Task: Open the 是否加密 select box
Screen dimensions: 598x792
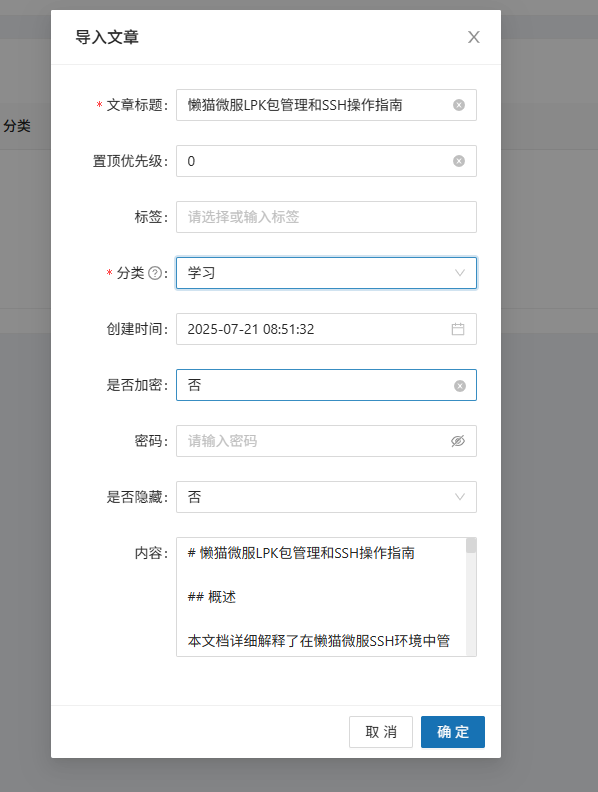Action: 326,385
